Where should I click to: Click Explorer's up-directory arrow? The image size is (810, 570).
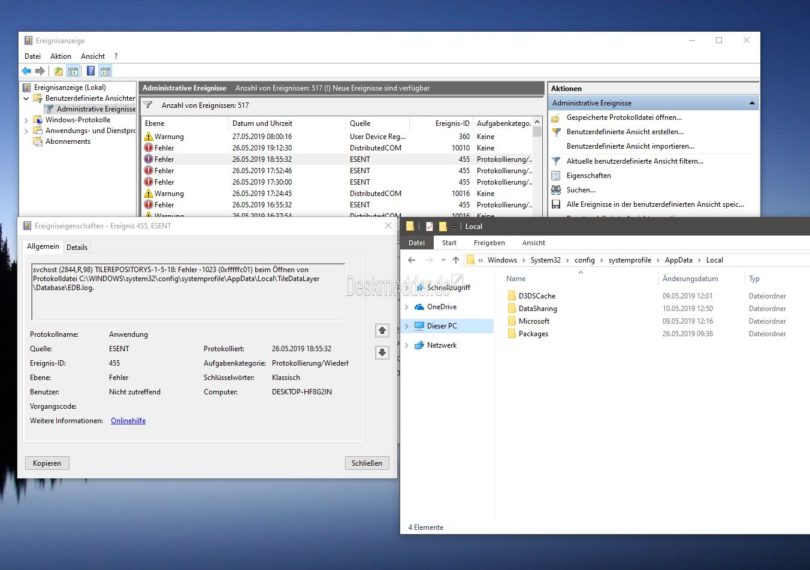click(x=457, y=260)
